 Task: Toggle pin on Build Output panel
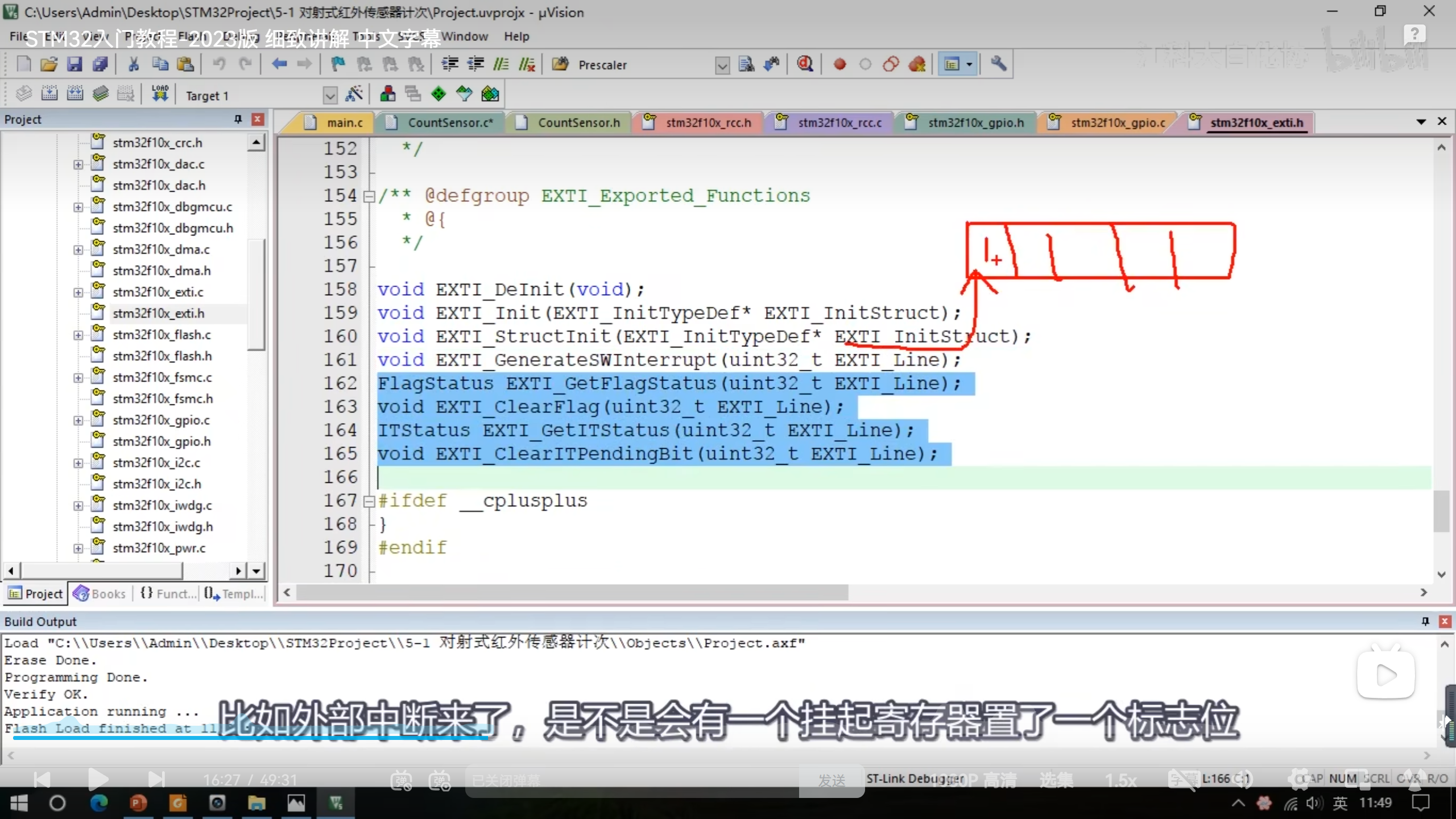click(x=1425, y=622)
